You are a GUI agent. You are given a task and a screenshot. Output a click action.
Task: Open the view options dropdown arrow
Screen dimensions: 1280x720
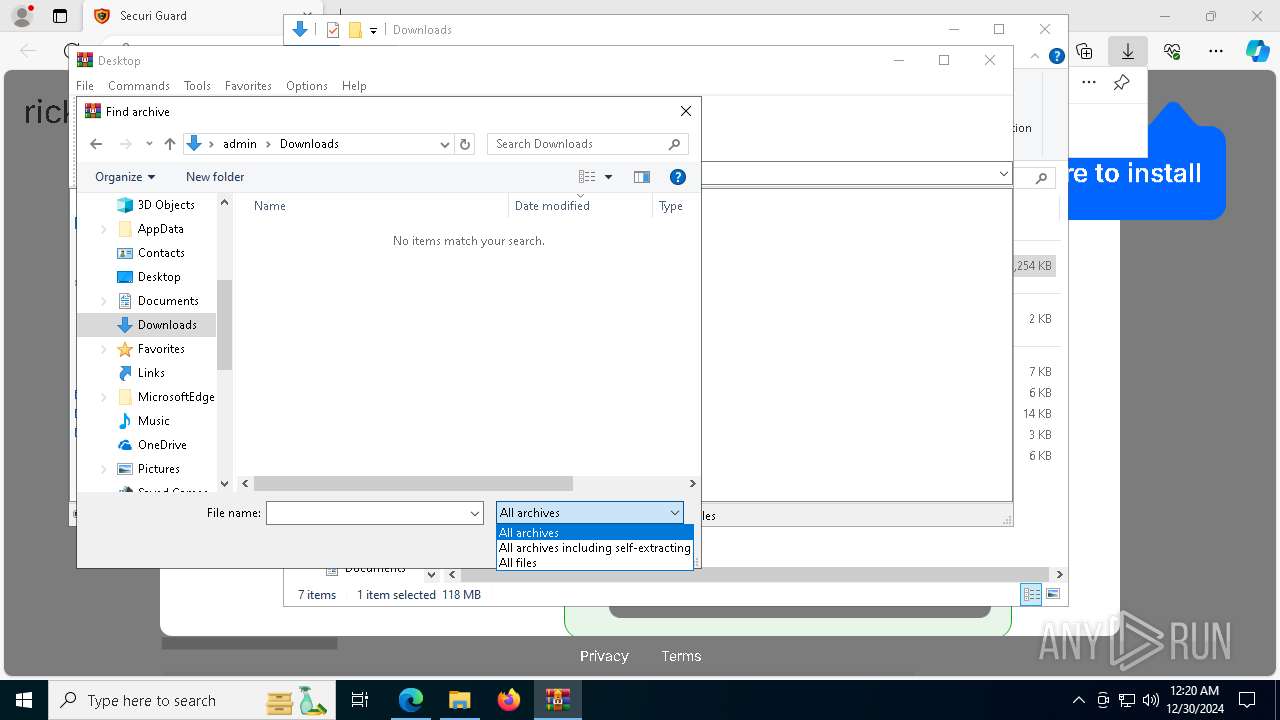click(x=608, y=177)
